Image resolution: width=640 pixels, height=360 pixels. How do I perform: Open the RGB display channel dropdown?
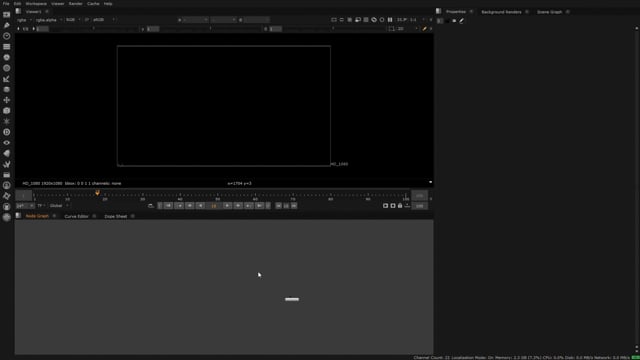73,20
